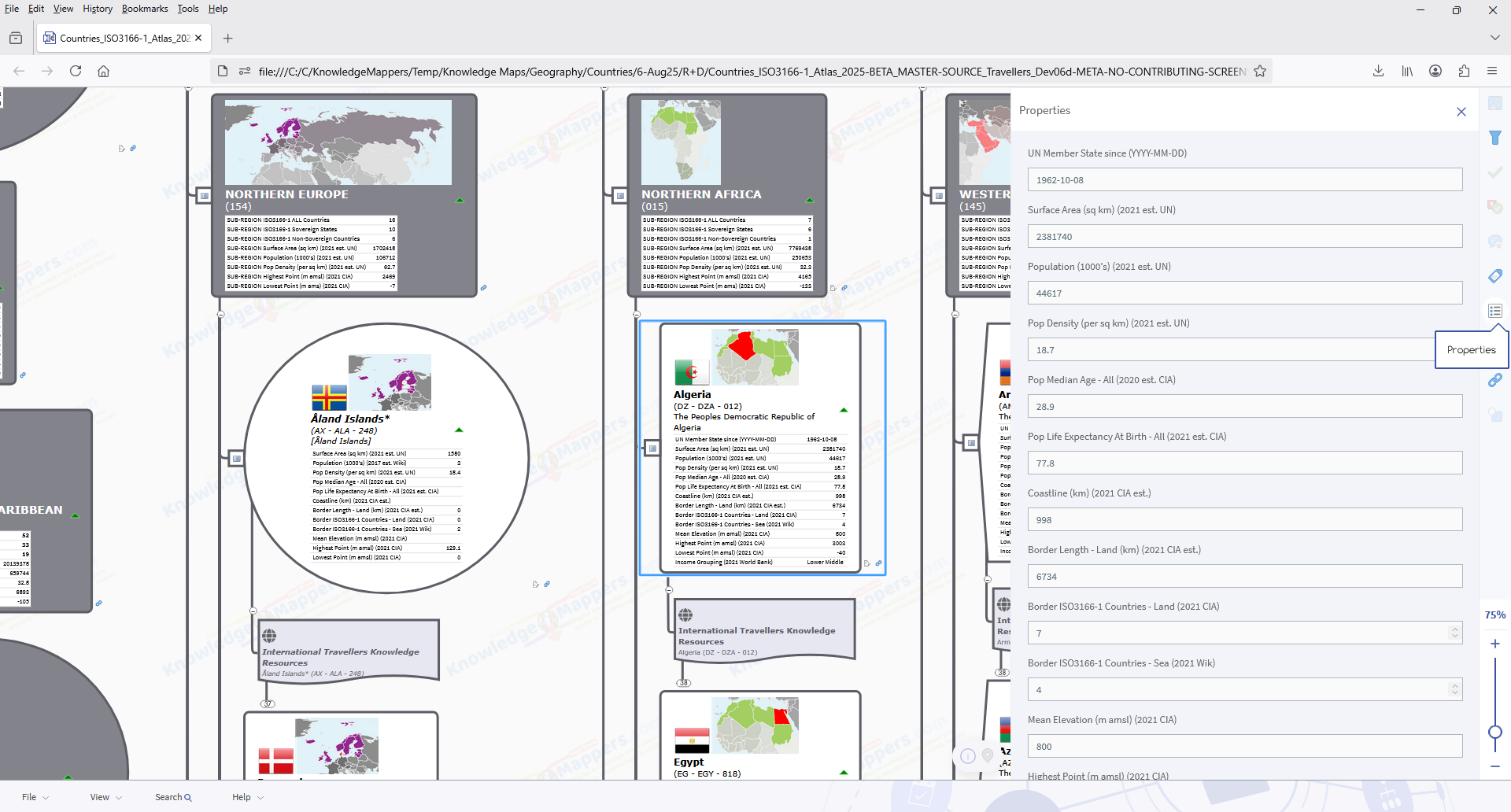
Task: Toggle the Åland Islands topic collapse box
Action: click(236, 458)
